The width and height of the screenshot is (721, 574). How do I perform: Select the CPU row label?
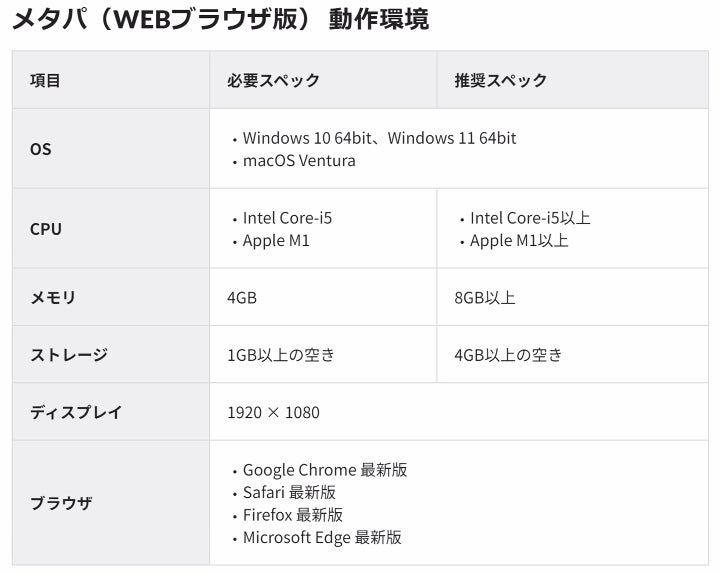[46, 229]
